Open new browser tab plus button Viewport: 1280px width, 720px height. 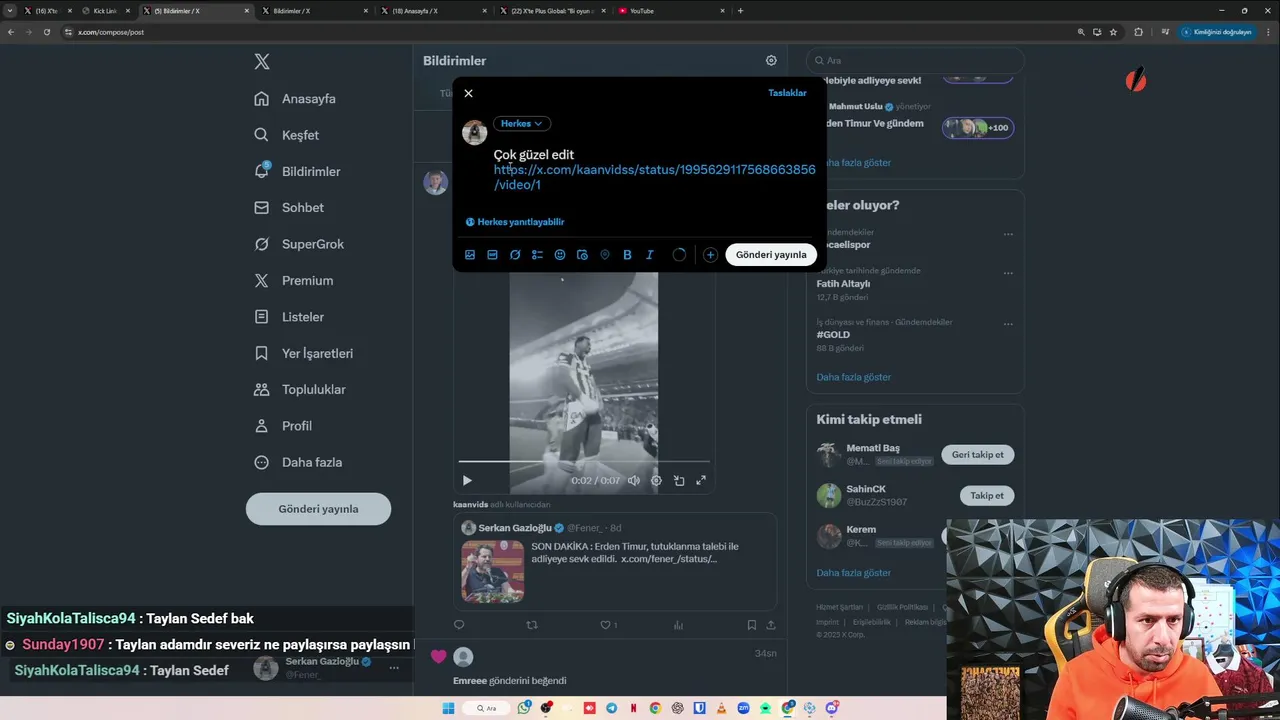(740, 11)
